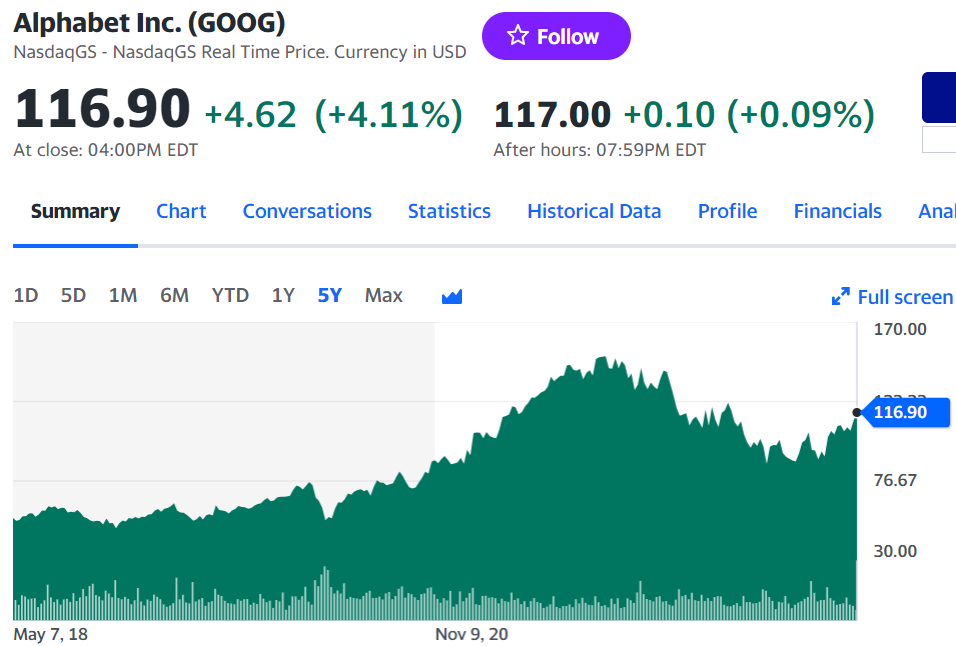The image size is (956, 646).
Task: Open the Chart tab
Action: tap(181, 211)
